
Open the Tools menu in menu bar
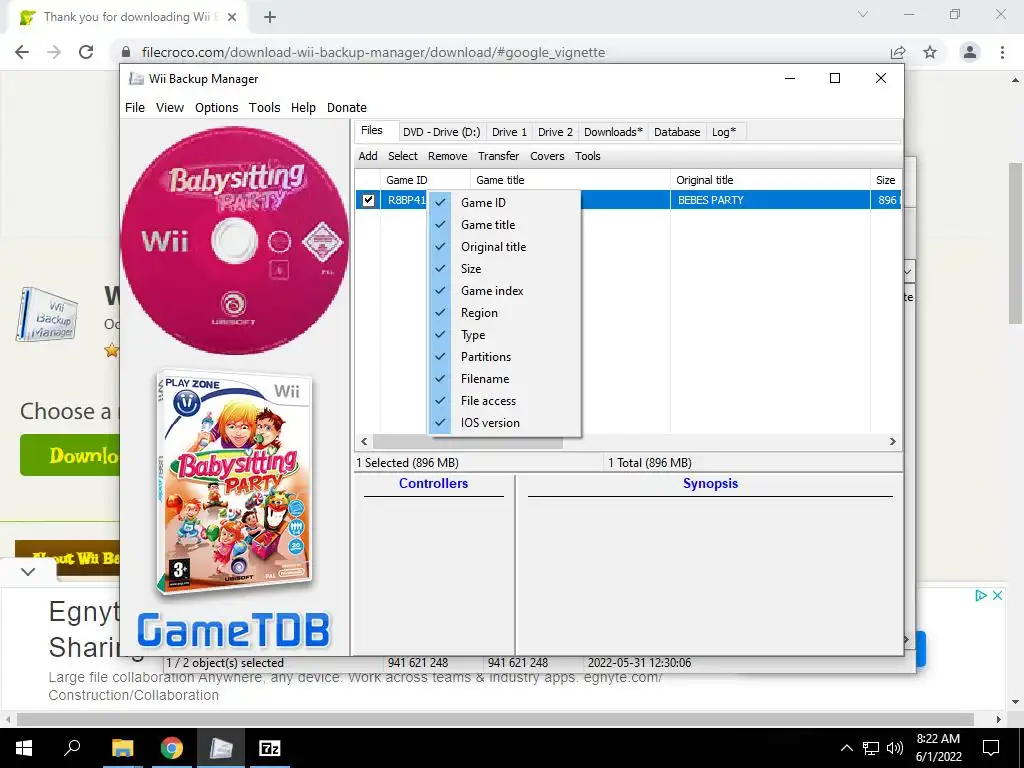pos(264,108)
